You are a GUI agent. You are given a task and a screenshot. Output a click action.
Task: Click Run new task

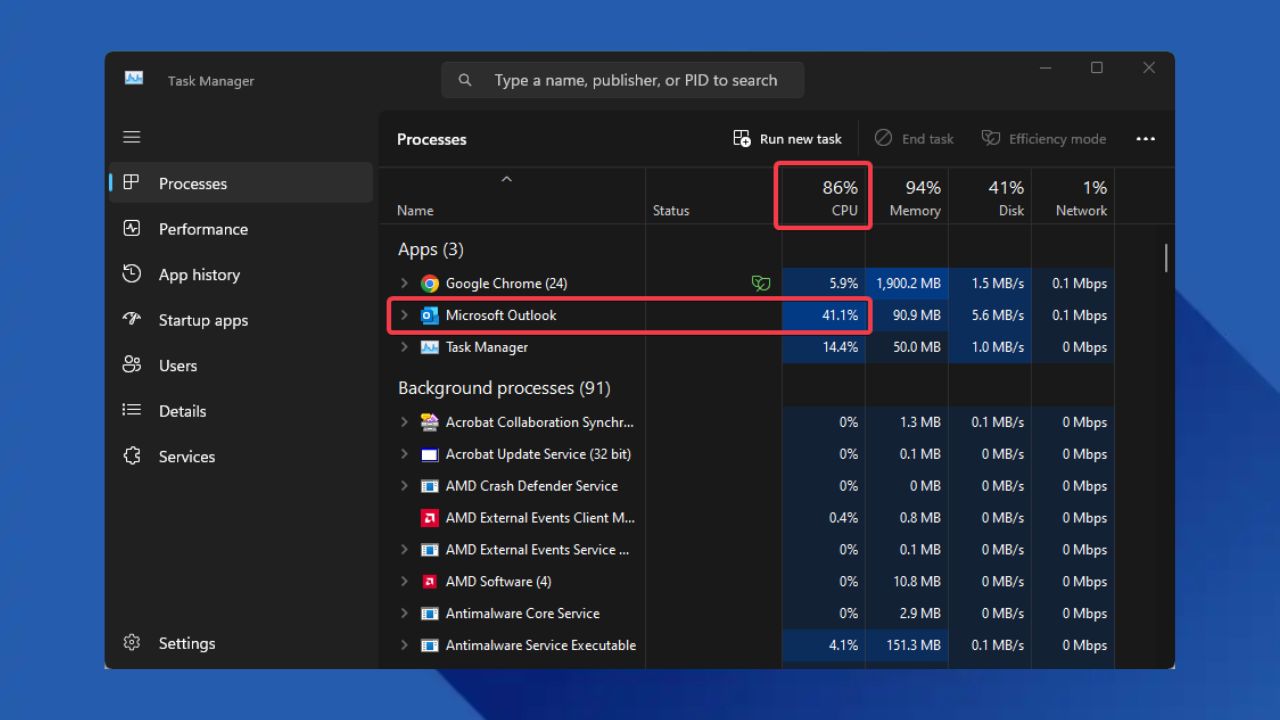point(787,138)
